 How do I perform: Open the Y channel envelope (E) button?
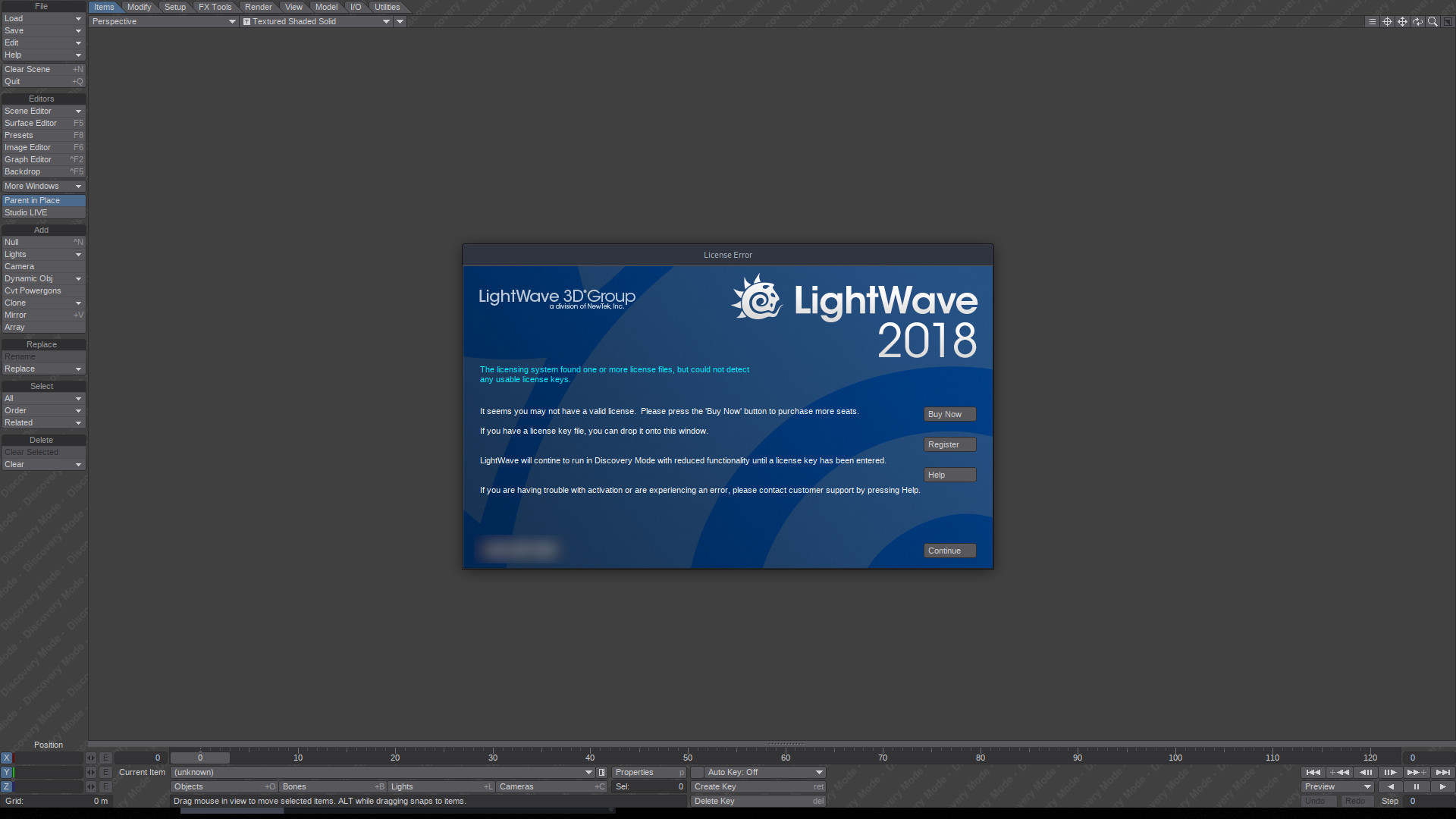point(105,772)
